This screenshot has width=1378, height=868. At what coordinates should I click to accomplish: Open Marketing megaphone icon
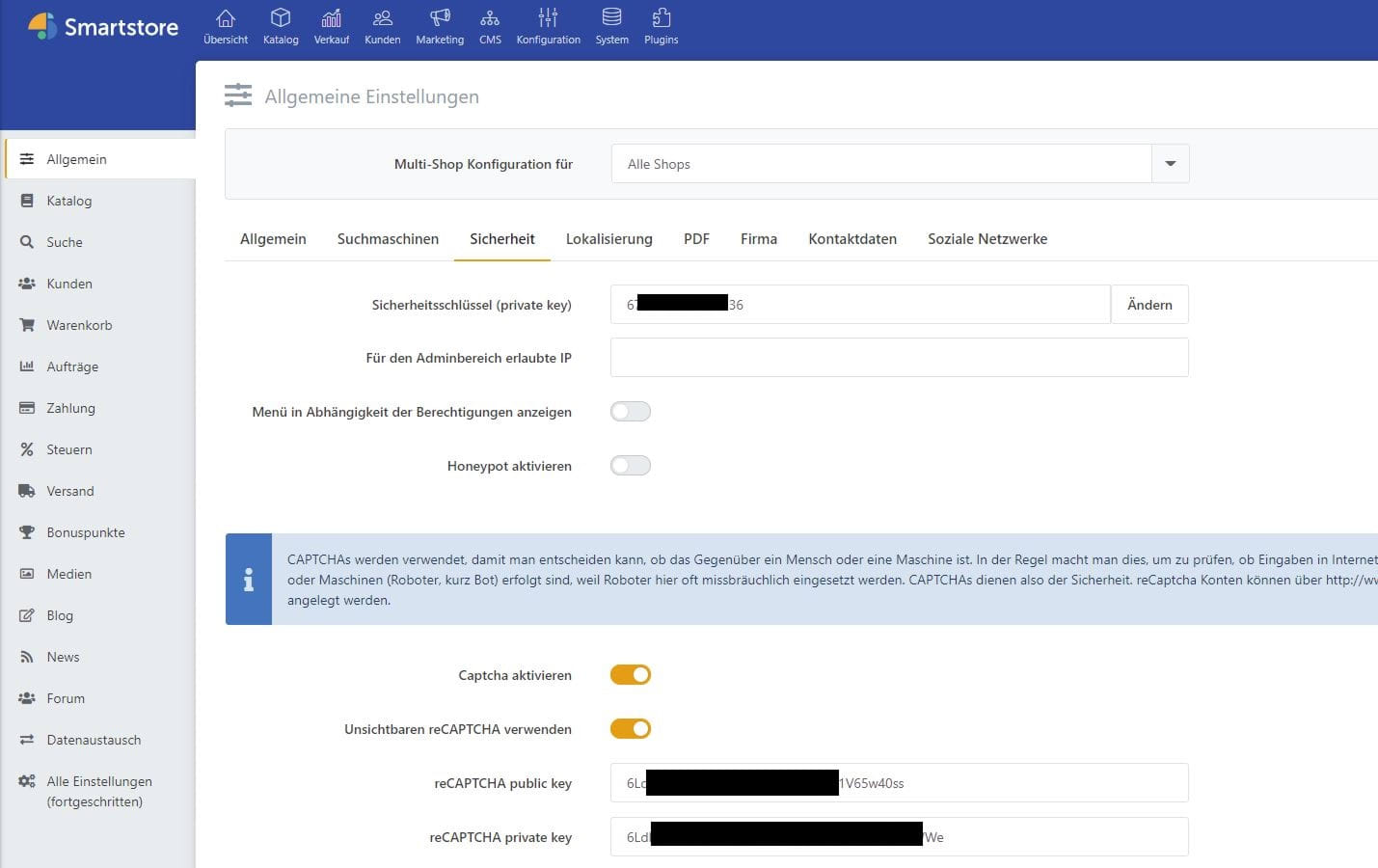pyautogui.click(x=440, y=18)
